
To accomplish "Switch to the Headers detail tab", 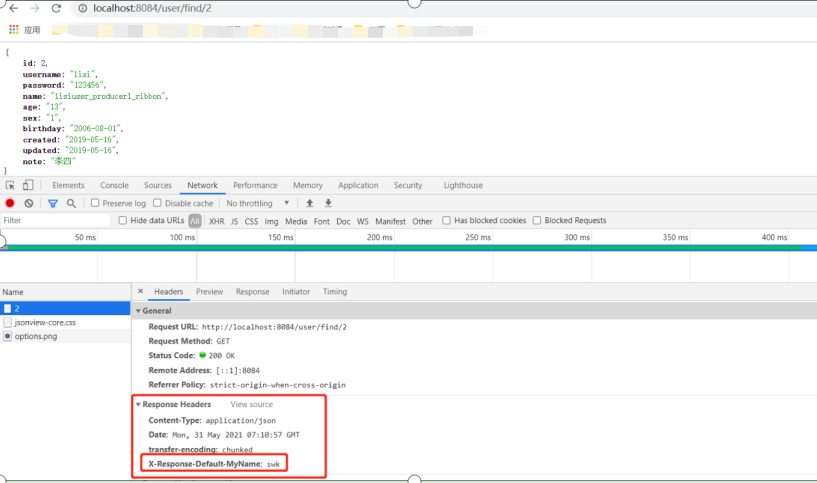I will [x=168, y=292].
